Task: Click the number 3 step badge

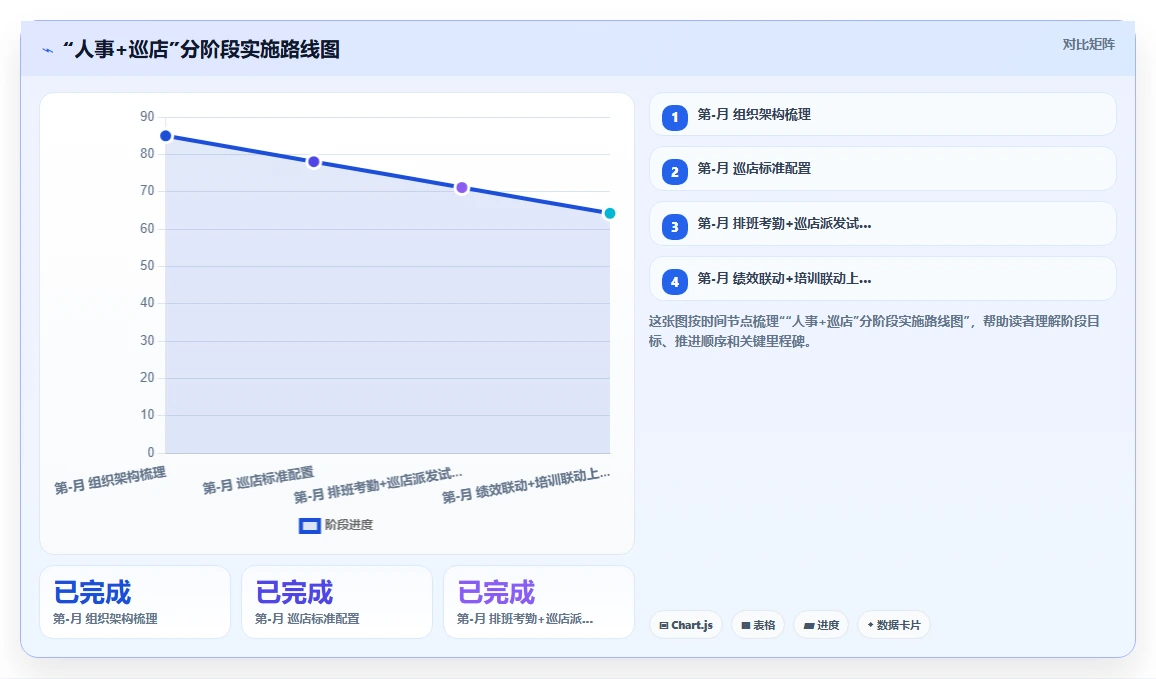Action: (675, 227)
